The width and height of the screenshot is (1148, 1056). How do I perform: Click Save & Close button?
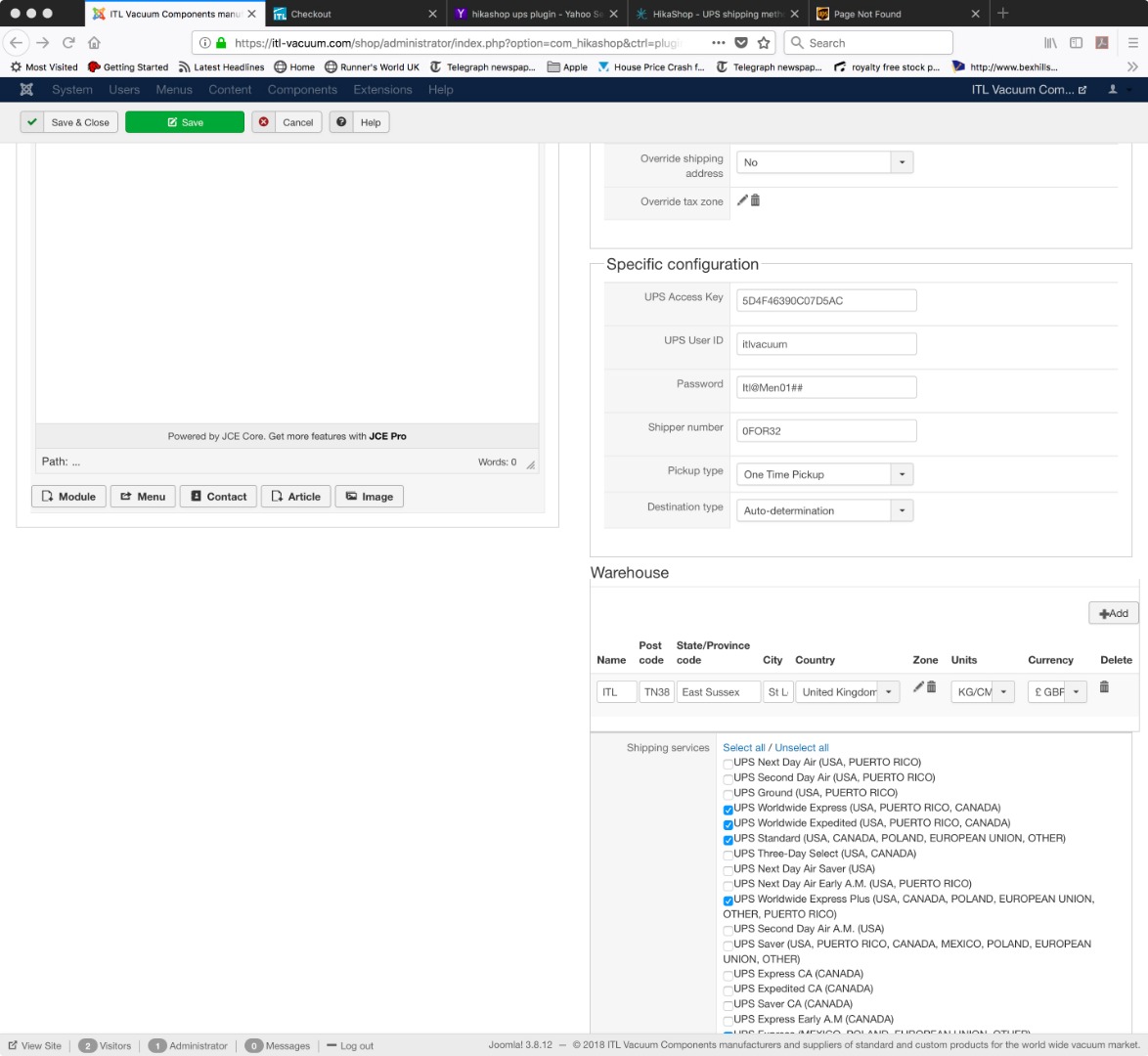point(69,122)
